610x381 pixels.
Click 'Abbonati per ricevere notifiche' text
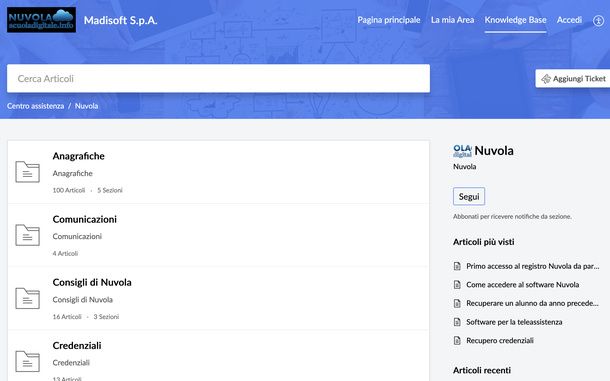[x=512, y=216]
